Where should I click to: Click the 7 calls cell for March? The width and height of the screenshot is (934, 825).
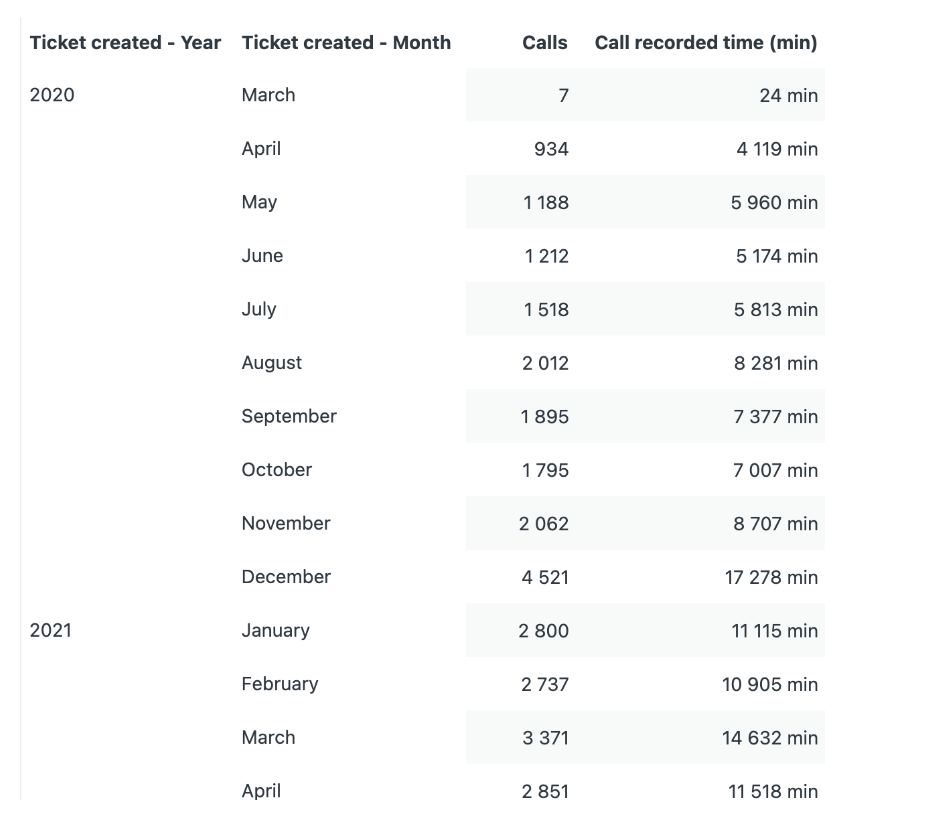563,96
